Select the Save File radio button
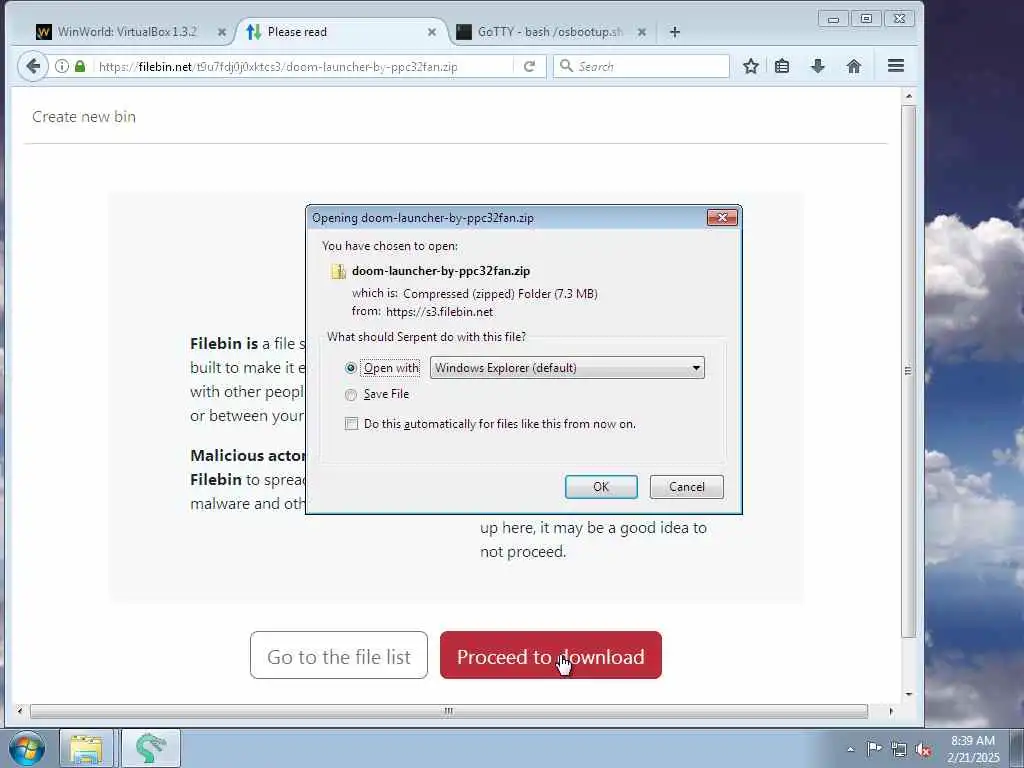This screenshot has height=768, width=1024. [351, 394]
